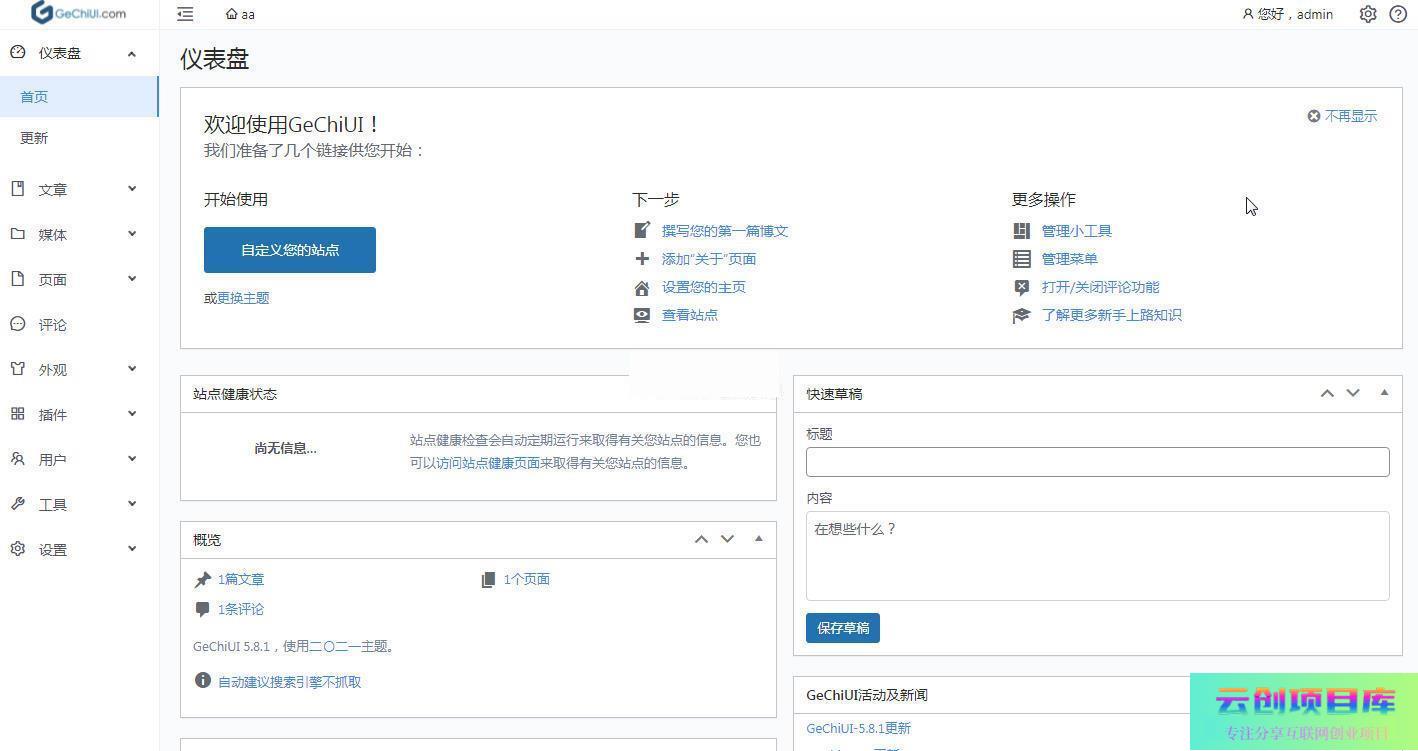Select 更新 under the dashboard menu
Screen dimensions: 1418x751
tap(34, 138)
